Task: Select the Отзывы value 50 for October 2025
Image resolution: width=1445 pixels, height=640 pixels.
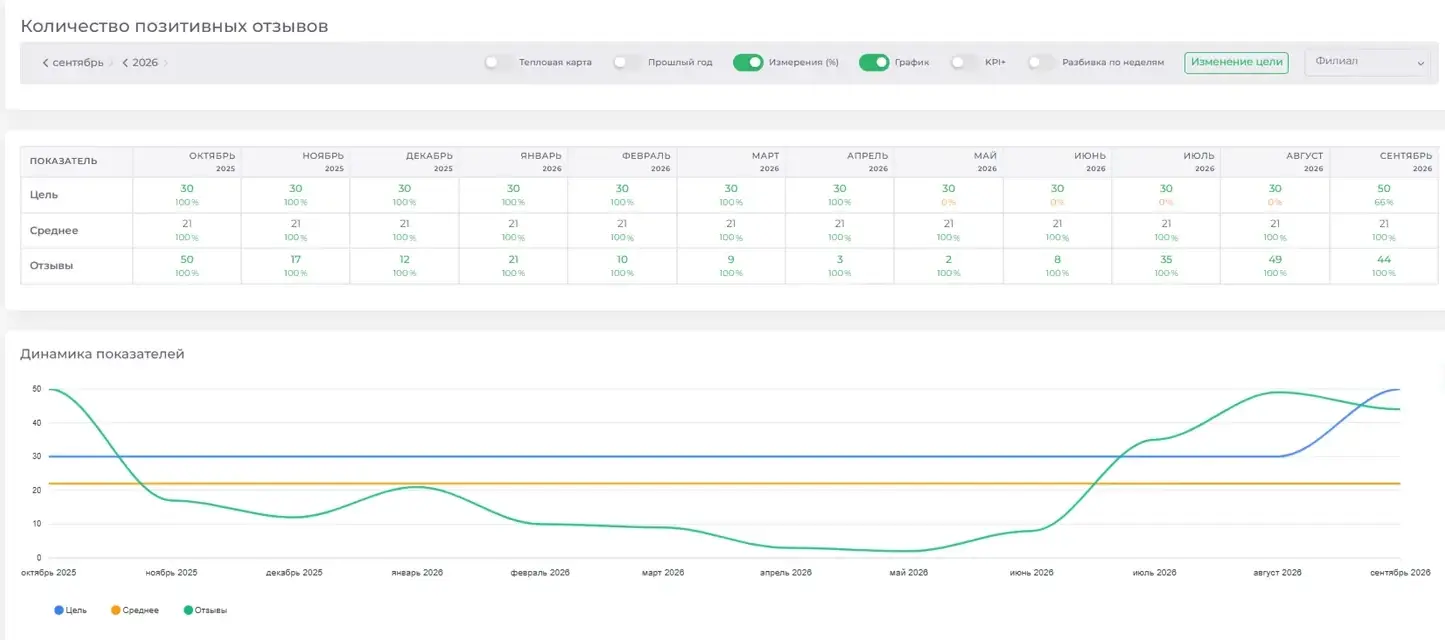Action: pos(187,260)
